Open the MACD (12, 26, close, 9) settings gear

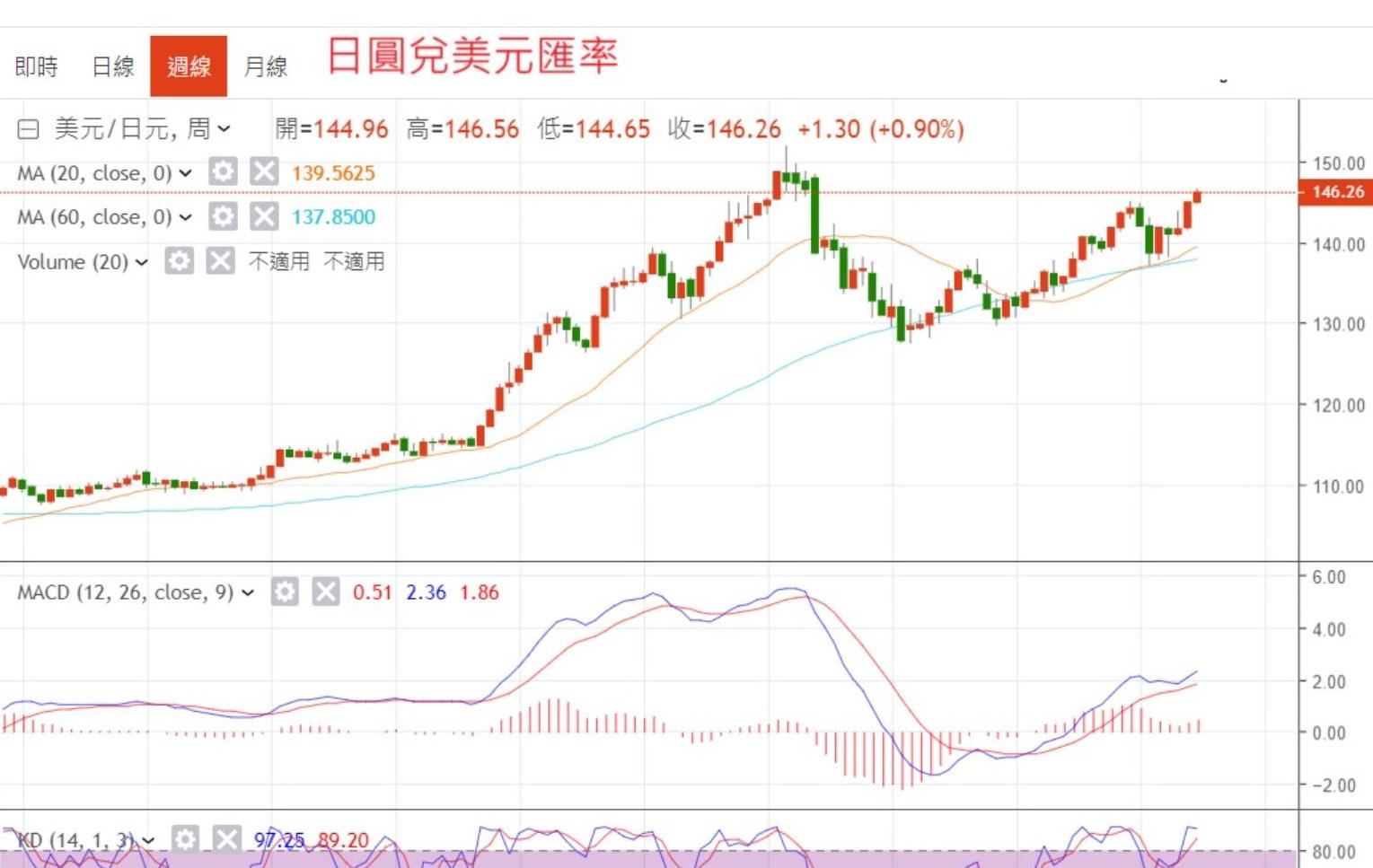pos(285,592)
